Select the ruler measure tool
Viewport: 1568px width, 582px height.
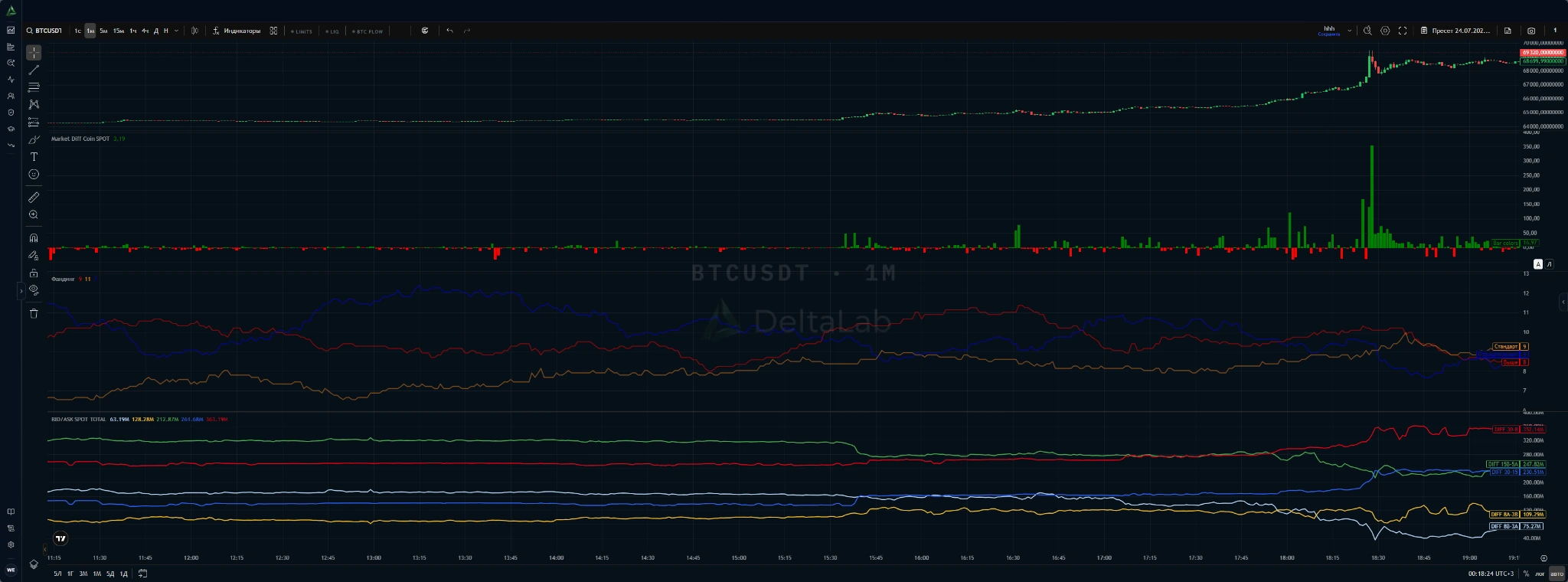pyautogui.click(x=34, y=198)
